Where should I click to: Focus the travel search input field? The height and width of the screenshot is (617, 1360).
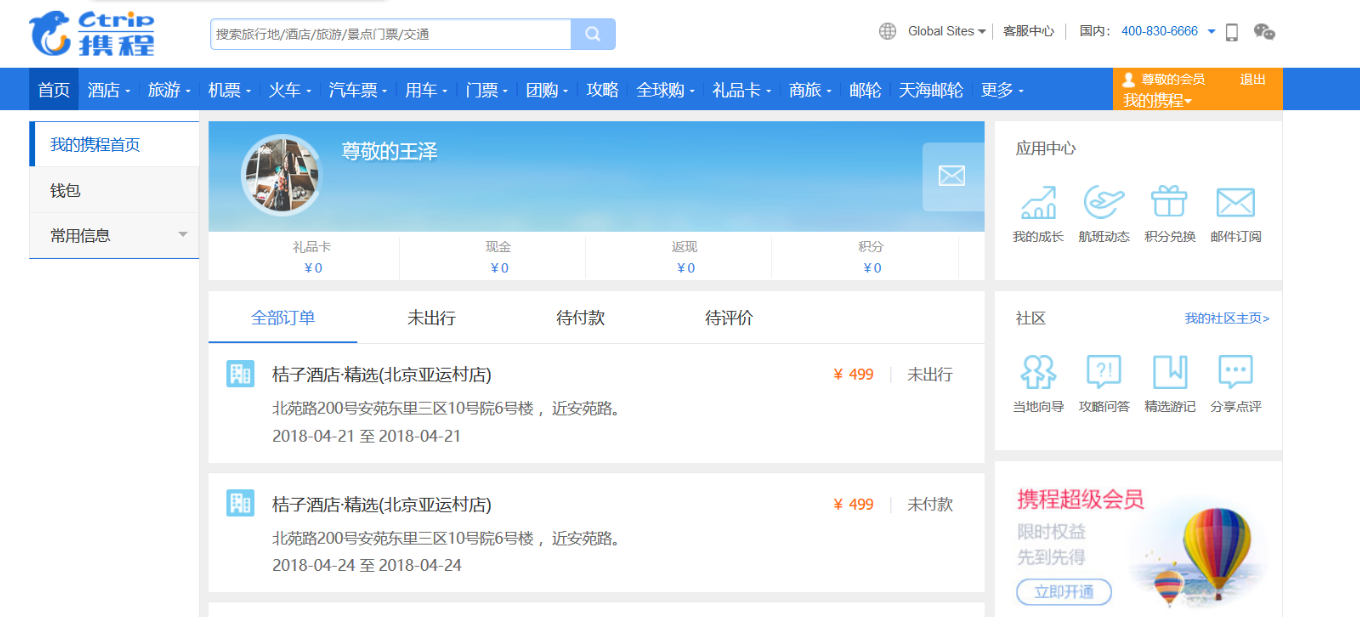pyautogui.click(x=391, y=34)
